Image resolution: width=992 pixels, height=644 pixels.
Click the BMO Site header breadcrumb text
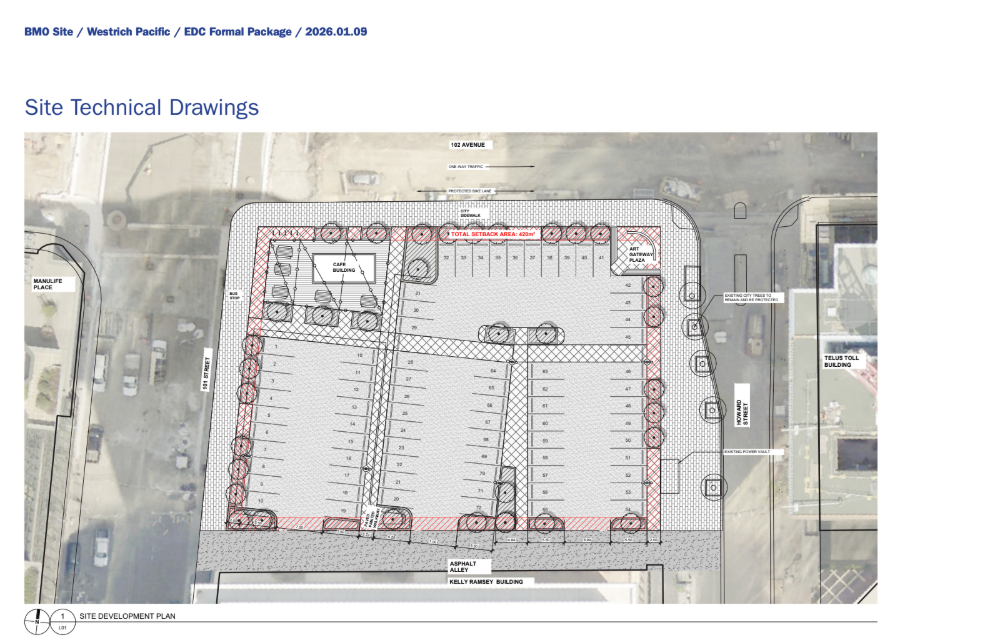pos(195,32)
